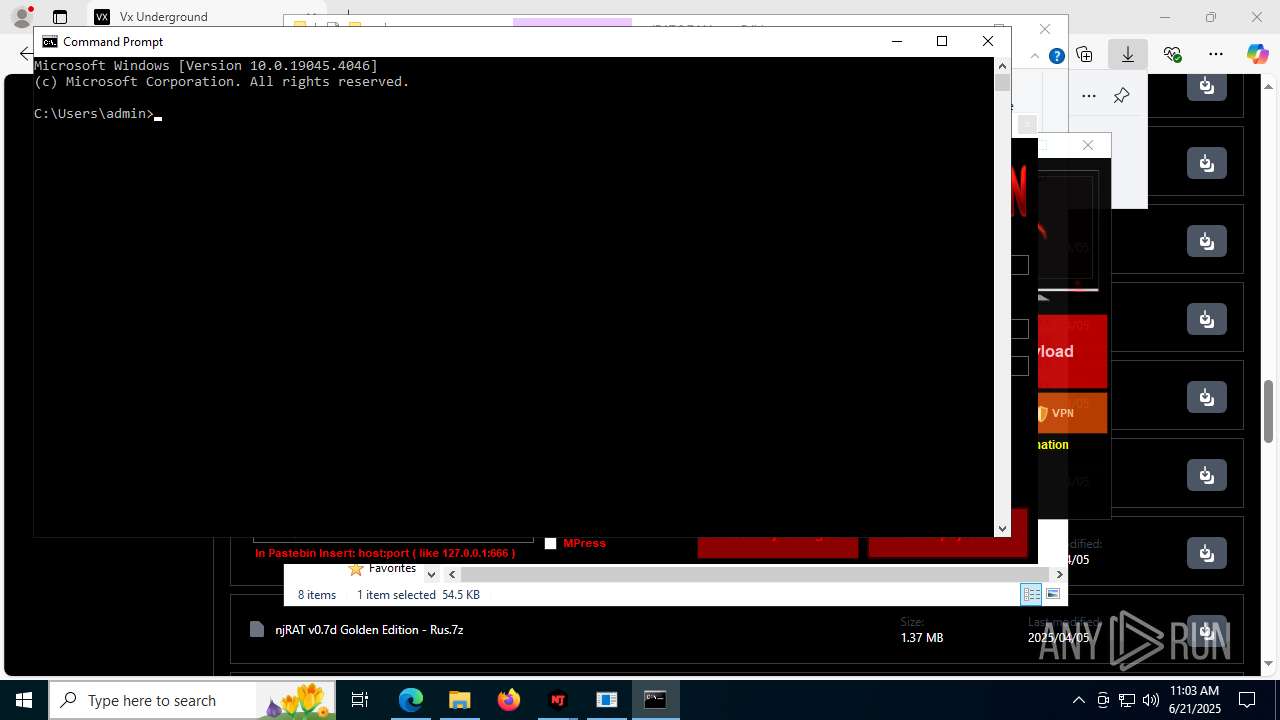Open Edge Collections icon in toolbar
The width and height of the screenshot is (1280, 720).
pos(1084,54)
